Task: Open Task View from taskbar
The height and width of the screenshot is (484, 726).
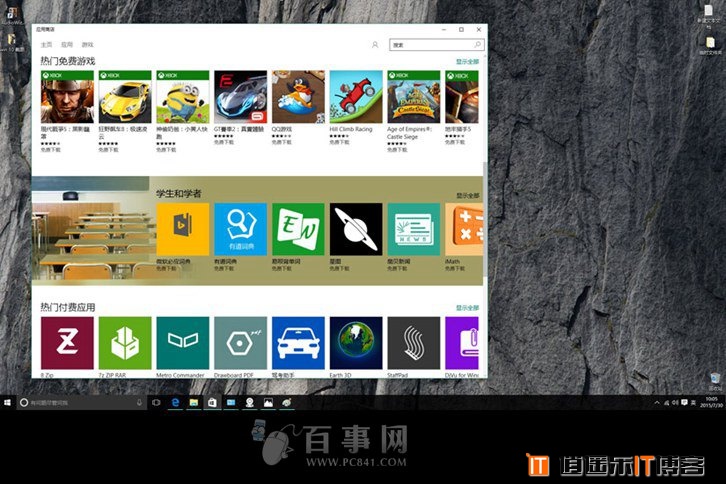Action: click(x=156, y=402)
